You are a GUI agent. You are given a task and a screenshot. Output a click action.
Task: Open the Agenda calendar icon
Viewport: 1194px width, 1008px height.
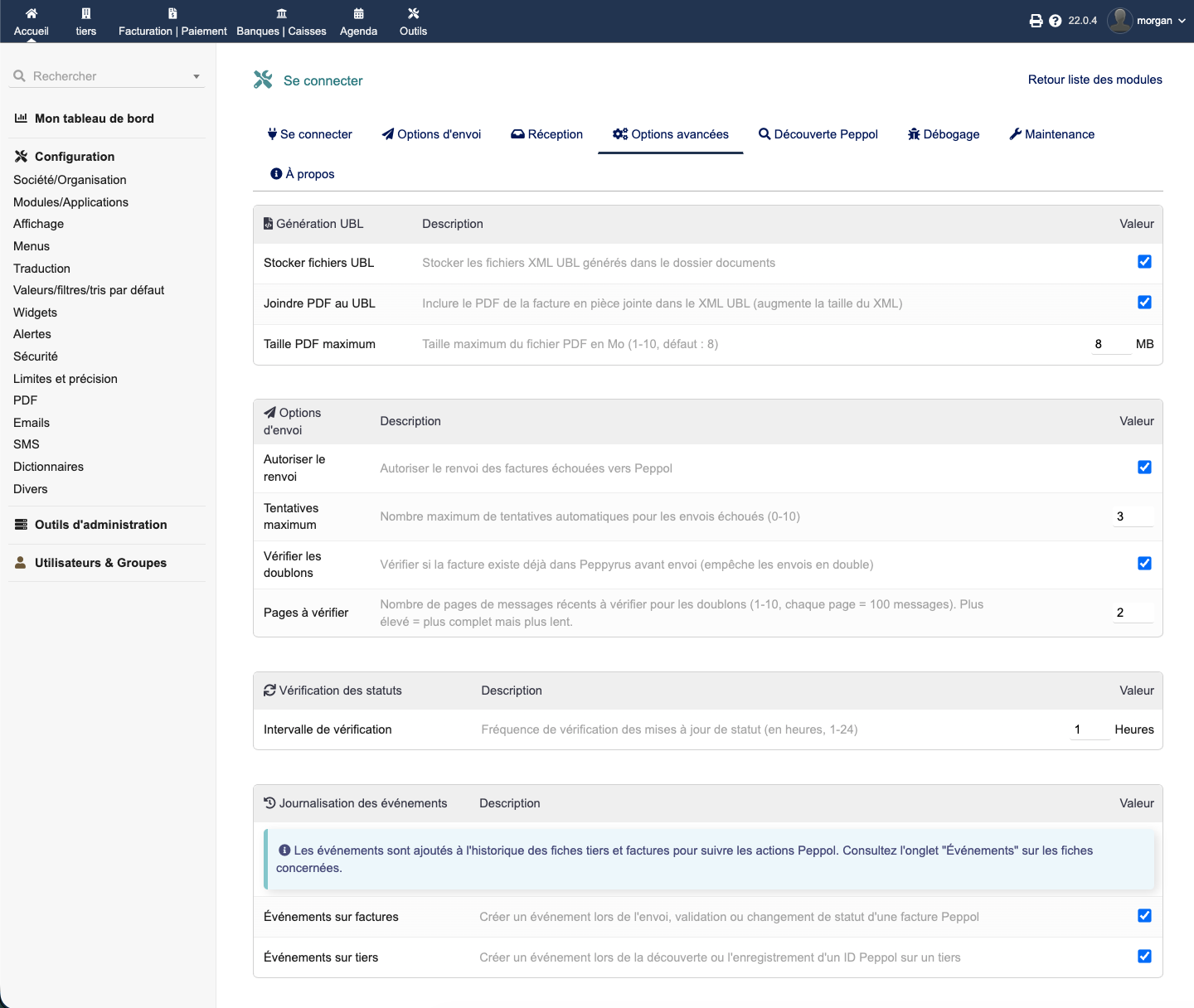[x=358, y=13]
